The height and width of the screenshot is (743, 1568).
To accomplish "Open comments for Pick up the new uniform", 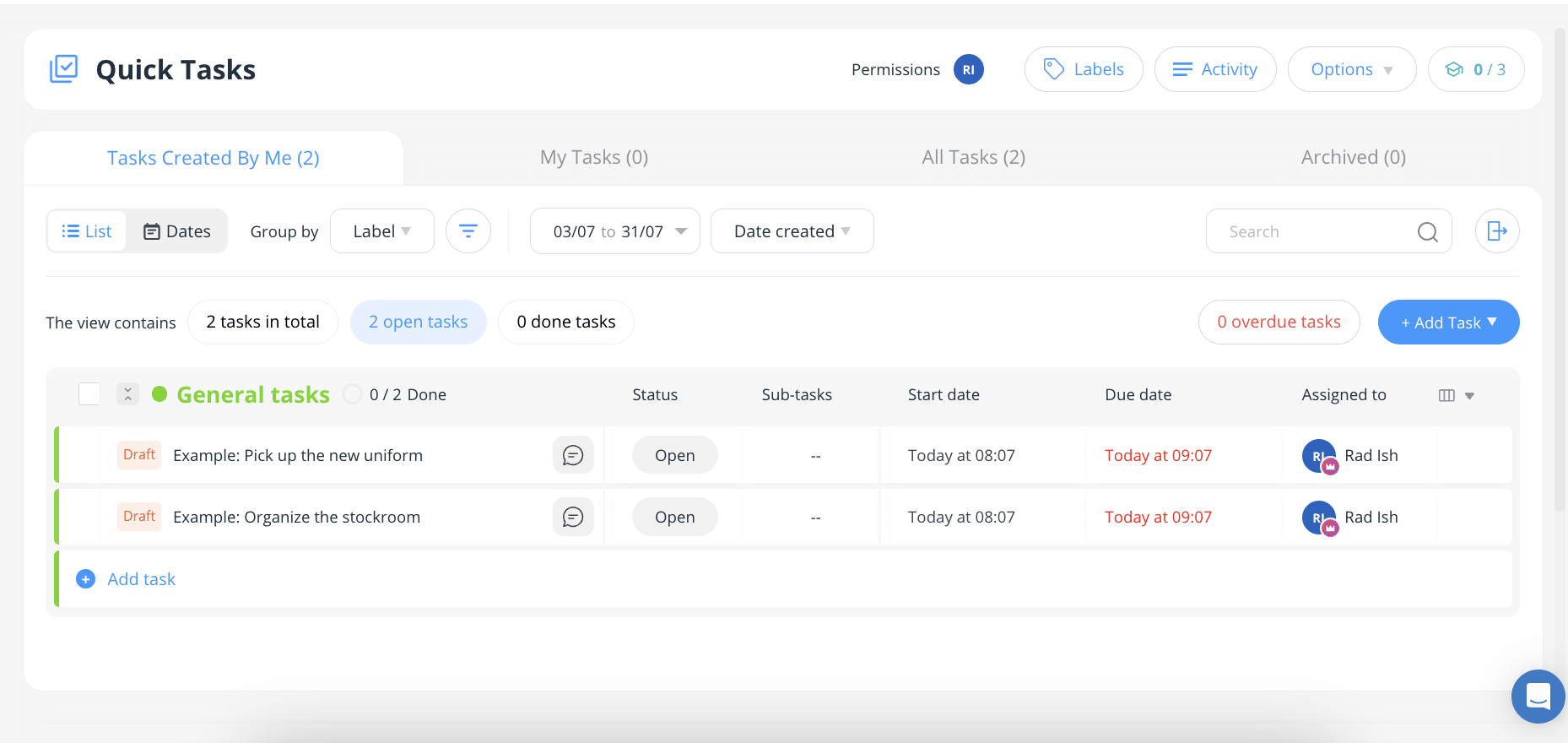I will pos(573,455).
